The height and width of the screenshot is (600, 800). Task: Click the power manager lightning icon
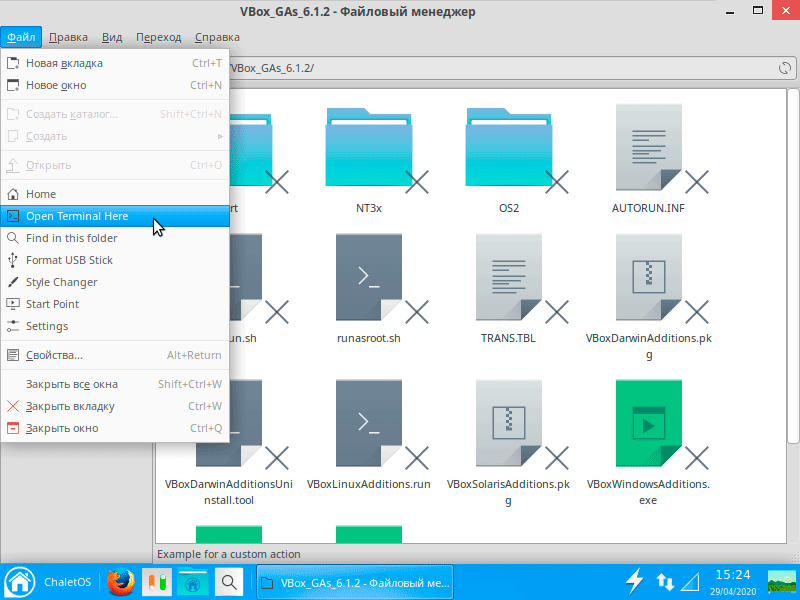634,581
